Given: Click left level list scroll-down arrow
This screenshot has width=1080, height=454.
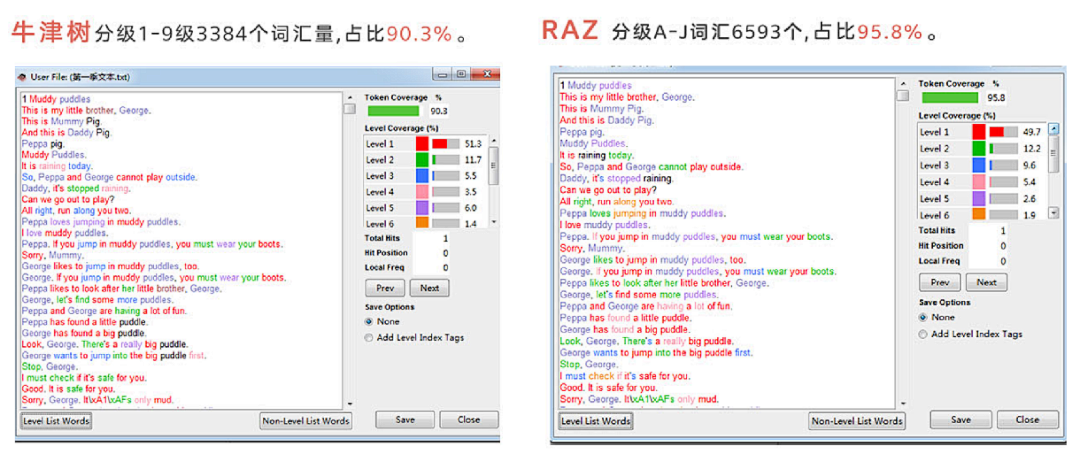Looking at the screenshot, I should tap(493, 222).
